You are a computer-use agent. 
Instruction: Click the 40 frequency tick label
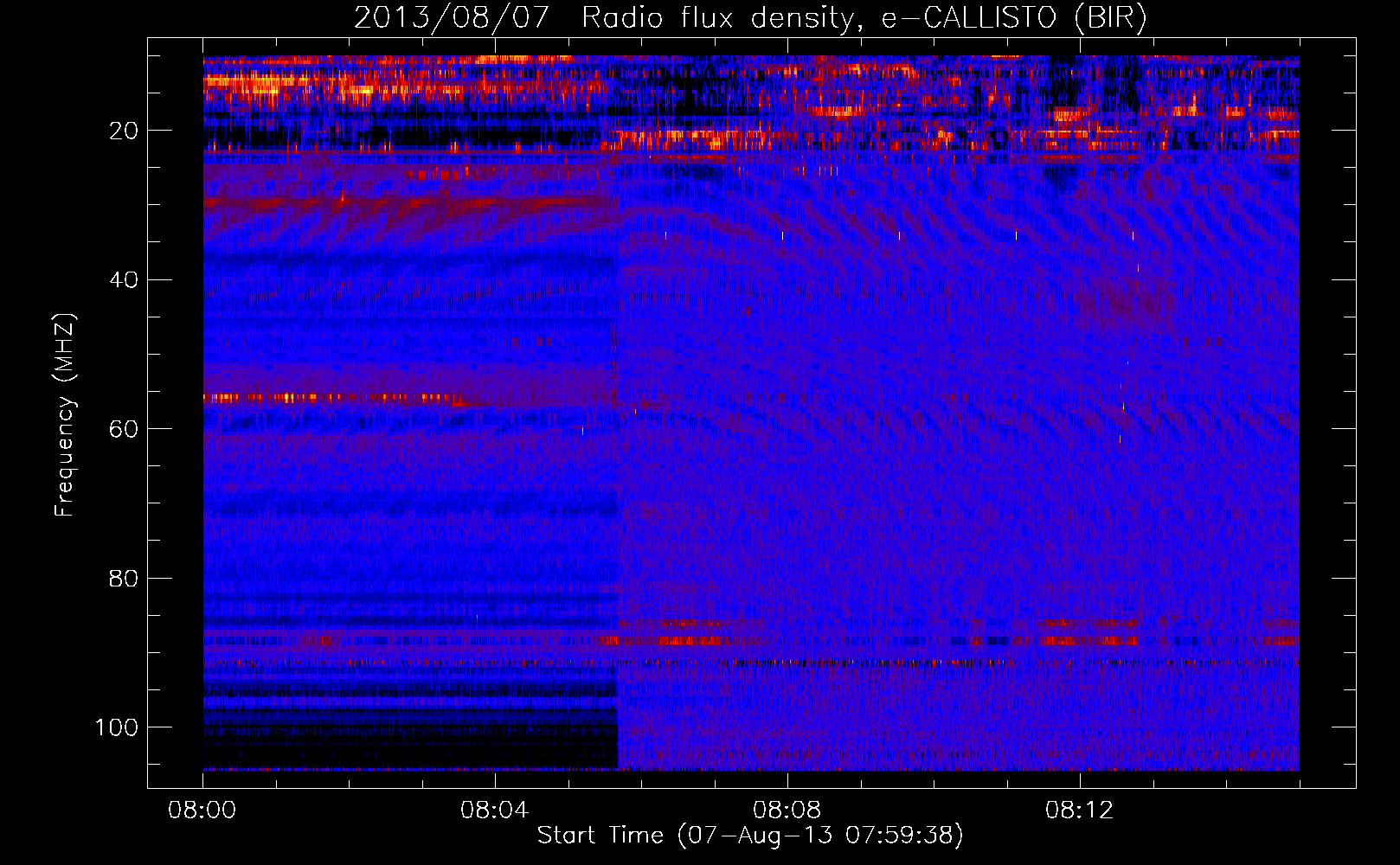(x=124, y=280)
